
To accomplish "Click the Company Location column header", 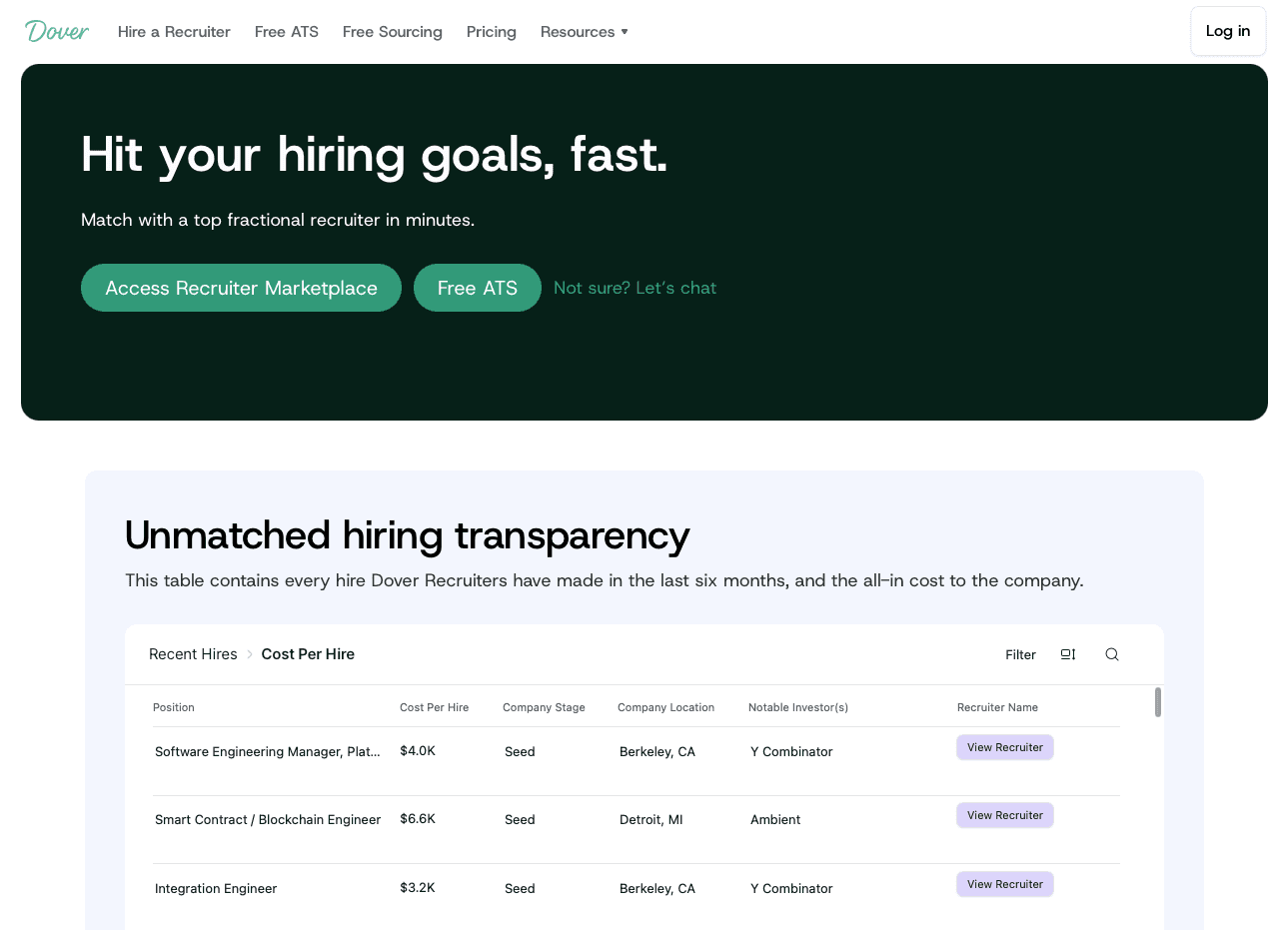I will pos(665,707).
